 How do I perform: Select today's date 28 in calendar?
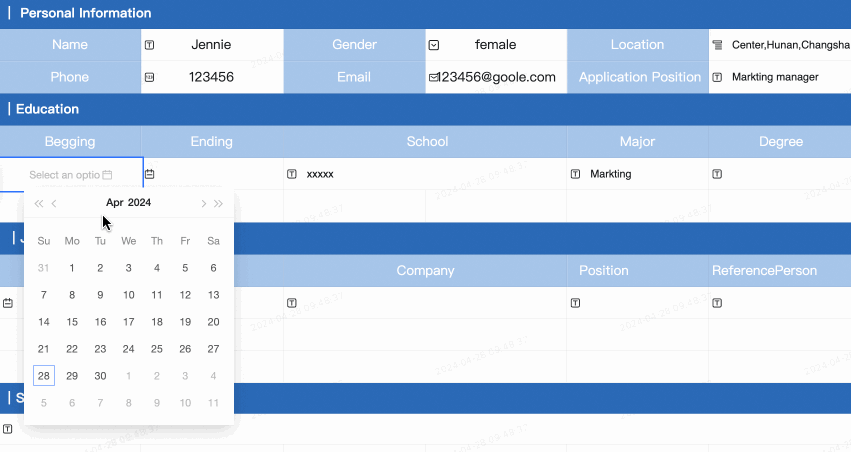[x=44, y=375]
